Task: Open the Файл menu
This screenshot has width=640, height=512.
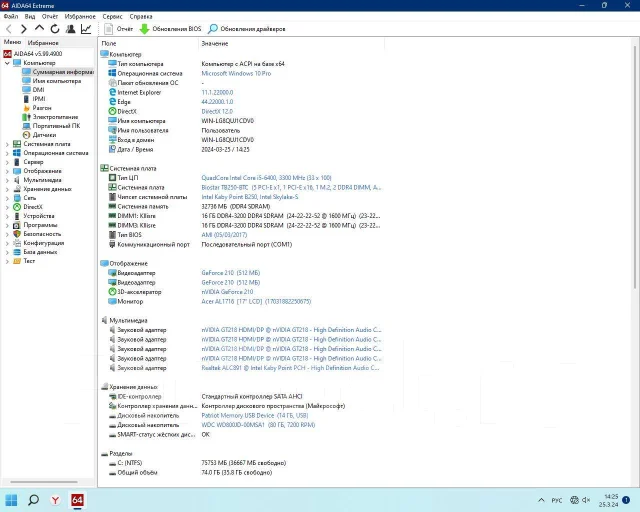Action: (x=11, y=16)
